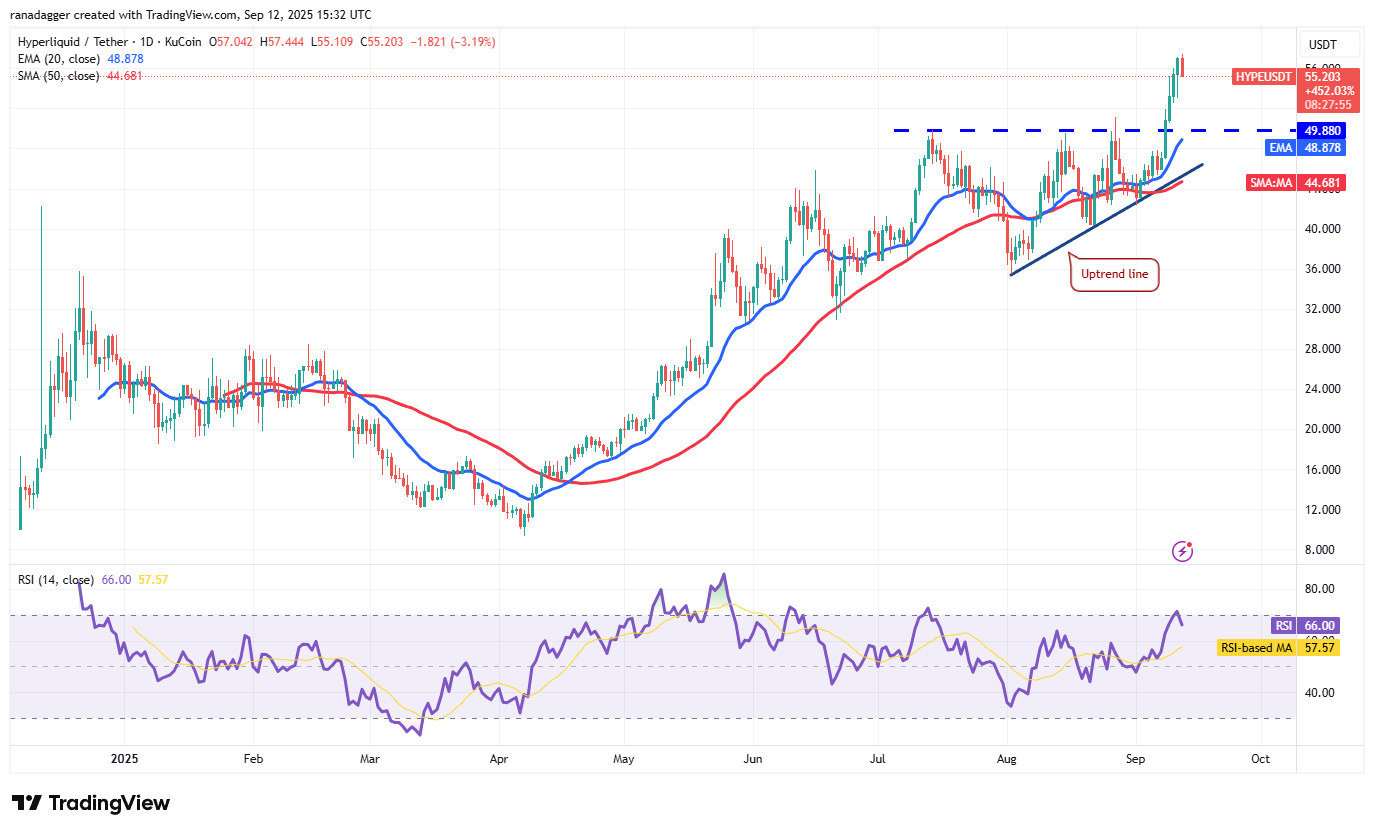Click the instant trading lightning icon
Viewport: 1374px width, 833px height.
pyautogui.click(x=1182, y=551)
